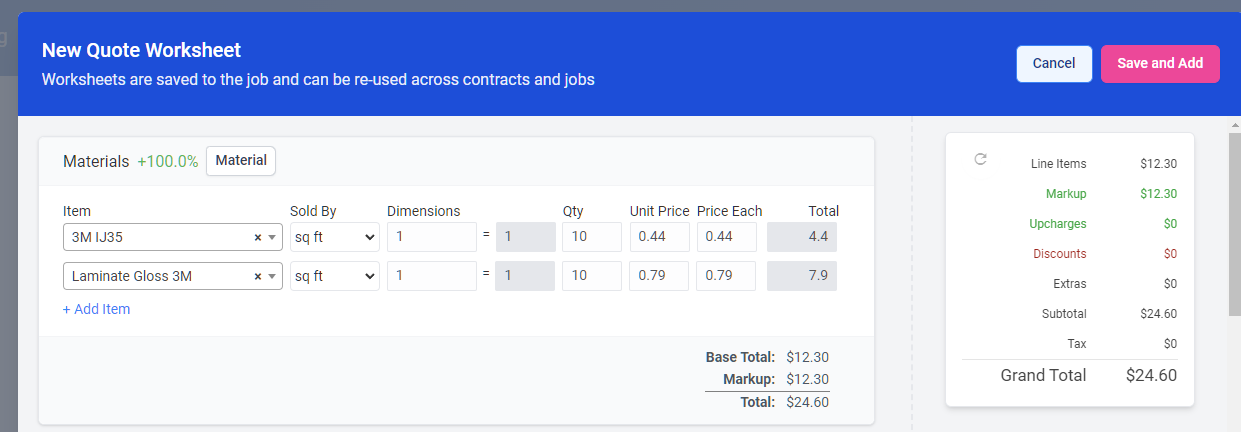Open the Laminate Gloss 3M dropdown arrow

(x=272, y=277)
